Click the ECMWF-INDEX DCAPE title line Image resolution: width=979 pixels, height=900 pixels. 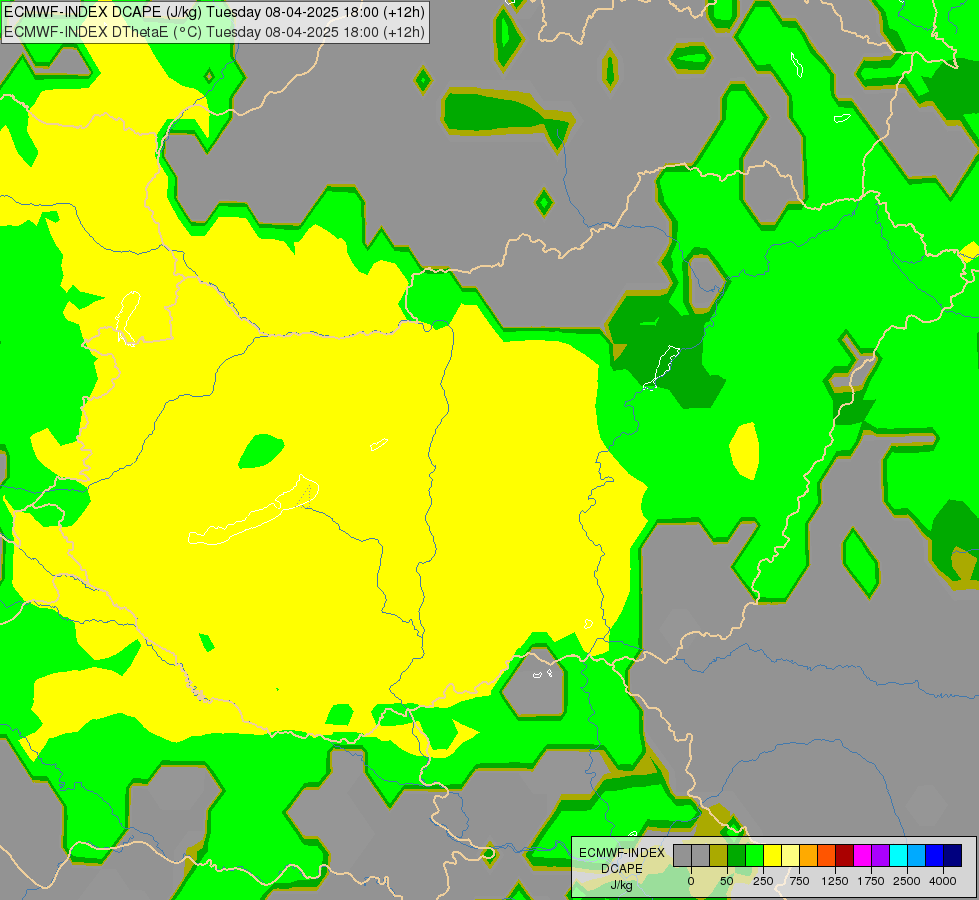tap(214, 12)
